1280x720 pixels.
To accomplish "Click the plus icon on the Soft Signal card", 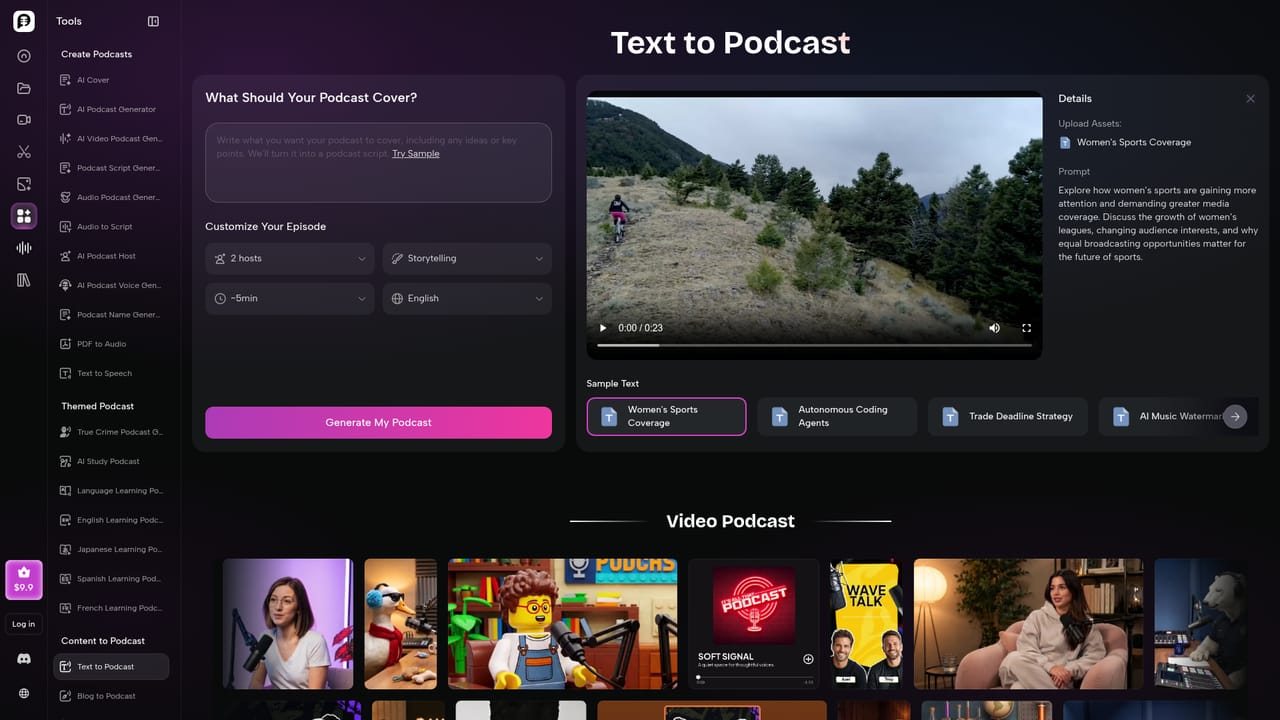I will [808, 659].
